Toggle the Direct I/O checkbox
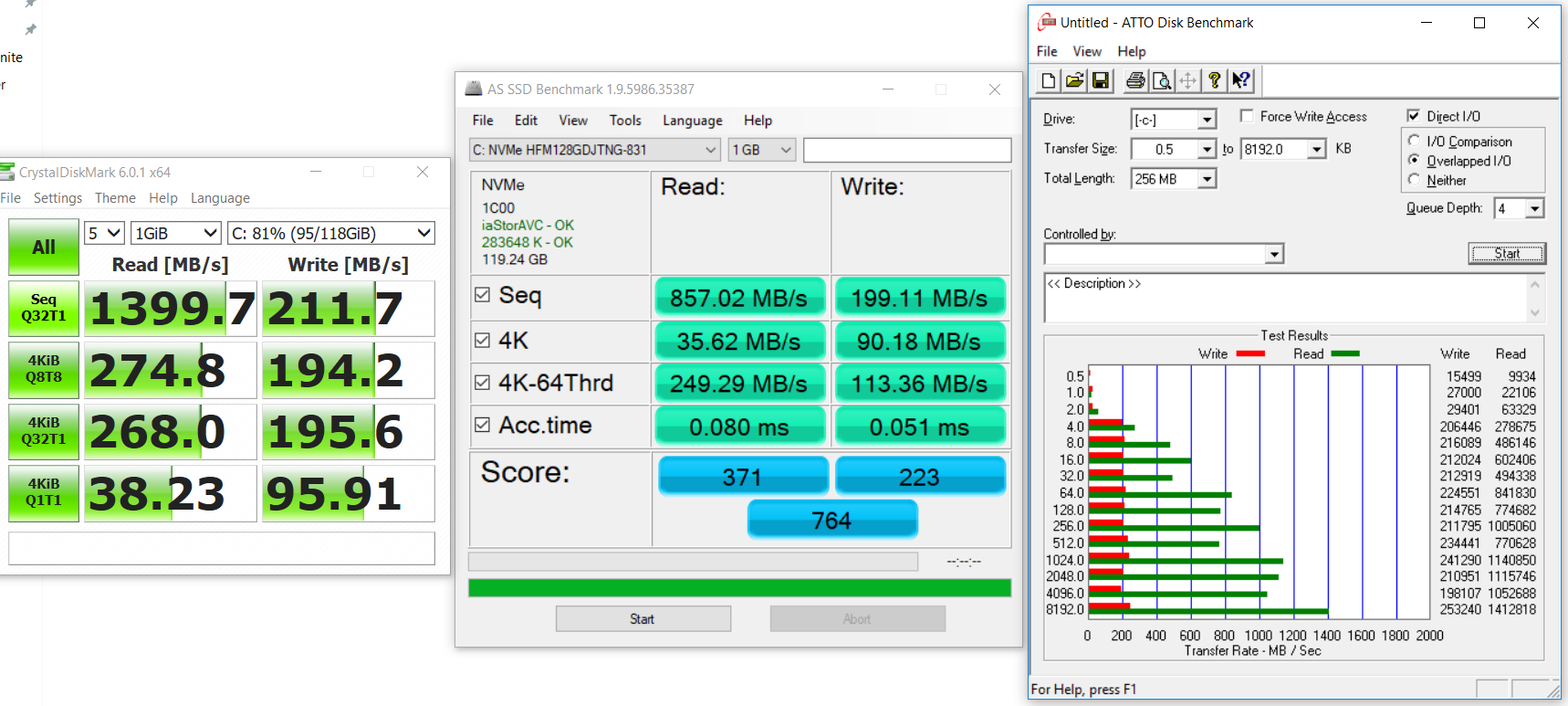The image size is (1568, 706). [1414, 116]
